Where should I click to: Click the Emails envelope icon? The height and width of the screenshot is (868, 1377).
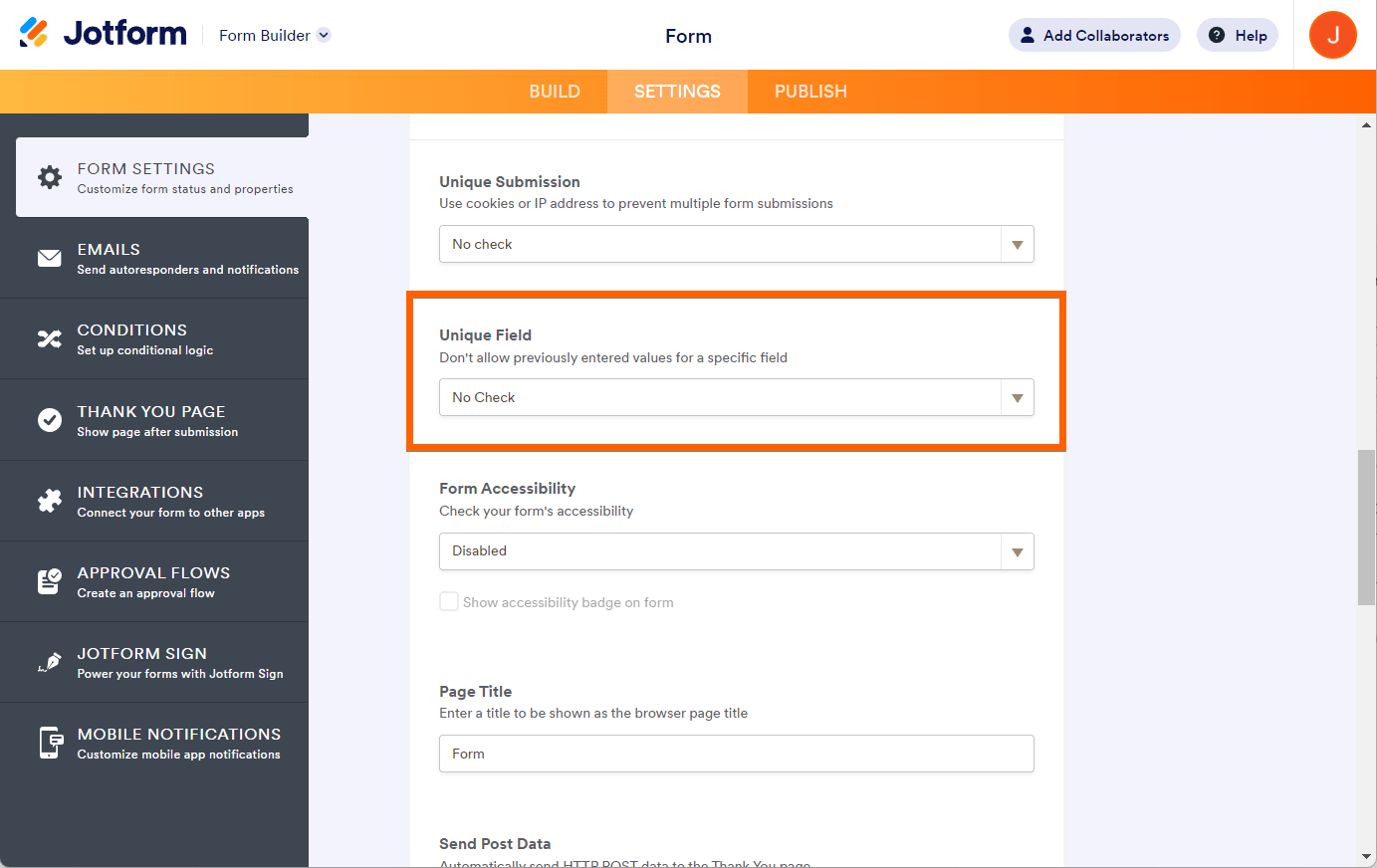50,259
